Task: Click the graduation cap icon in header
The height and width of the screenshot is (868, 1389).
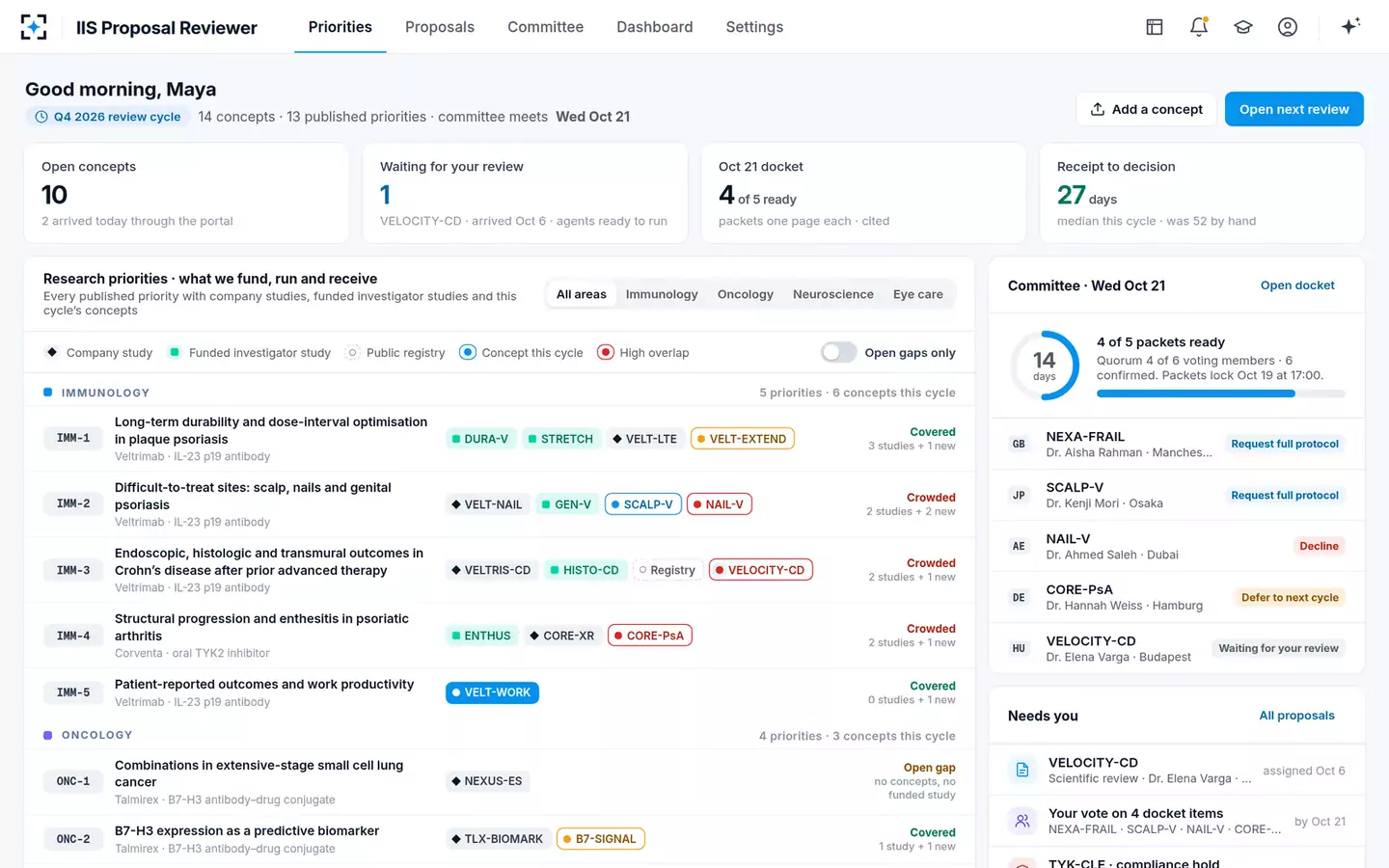Action: click(1243, 27)
